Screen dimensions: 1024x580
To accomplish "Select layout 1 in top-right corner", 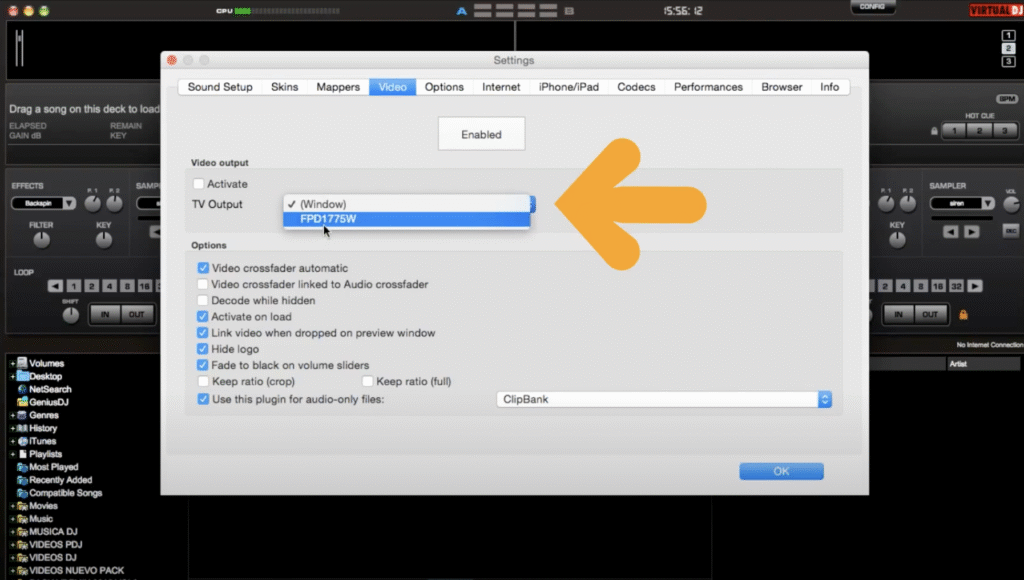I will click(x=1008, y=35).
